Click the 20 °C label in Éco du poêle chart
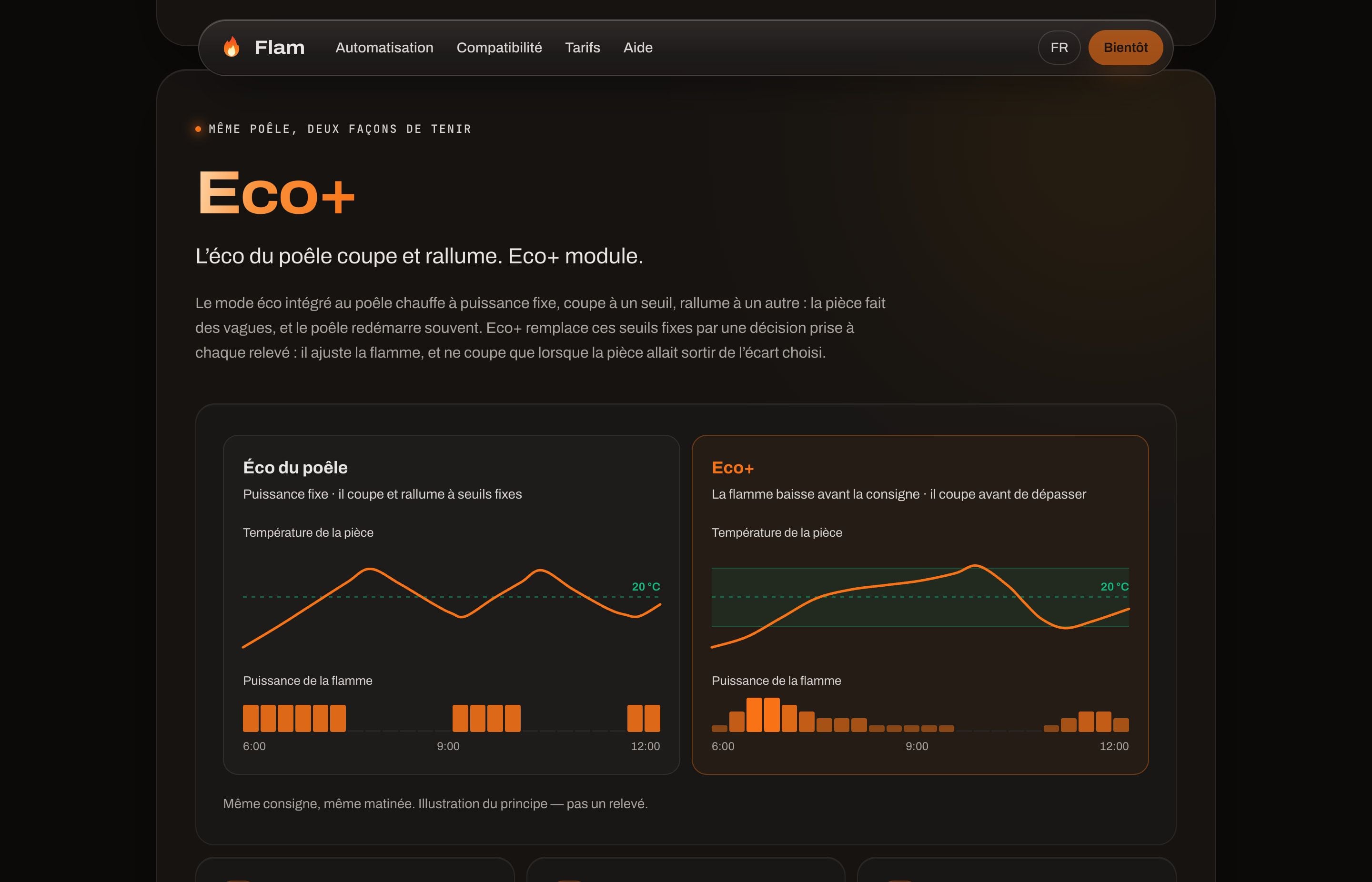 point(646,586)
